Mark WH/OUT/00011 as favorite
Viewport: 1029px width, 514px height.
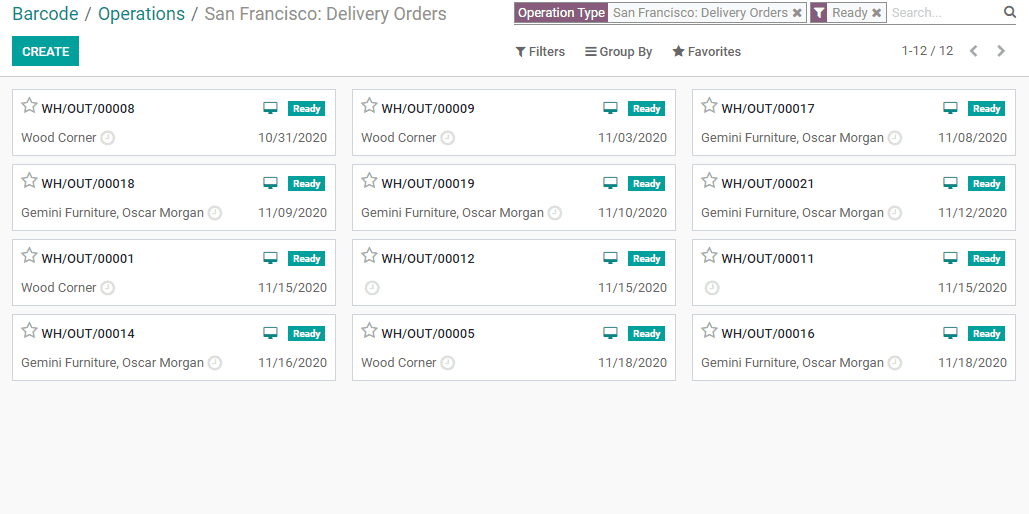(709, 255)
